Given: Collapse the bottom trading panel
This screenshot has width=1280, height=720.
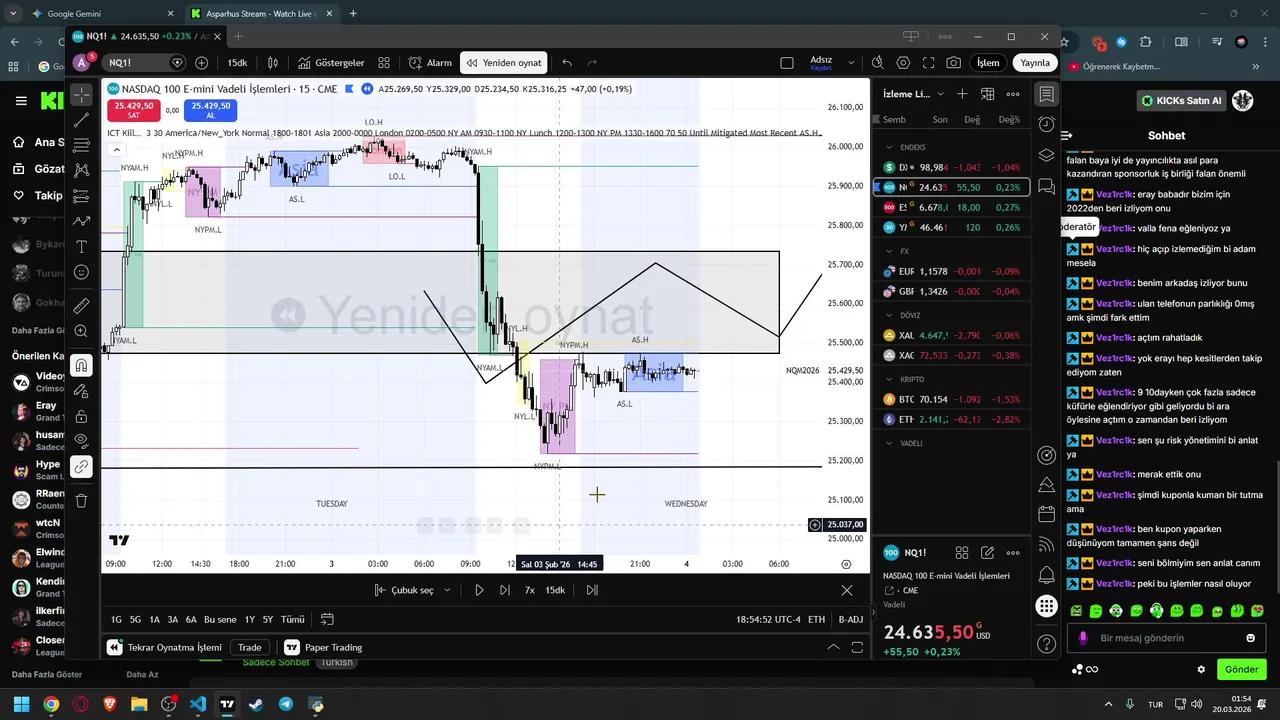Looking at the screenshot, I should 832,647.
